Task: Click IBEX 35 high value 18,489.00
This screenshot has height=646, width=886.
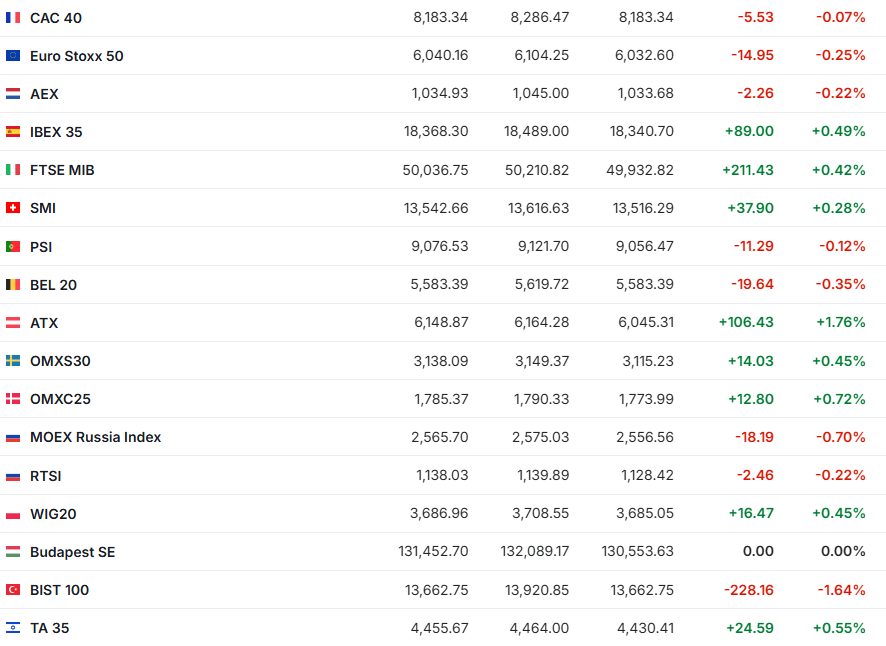Action: [536, 131]
